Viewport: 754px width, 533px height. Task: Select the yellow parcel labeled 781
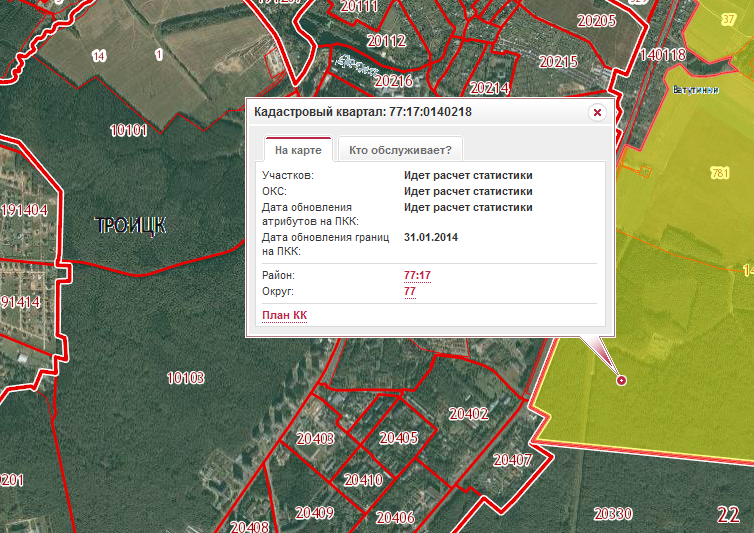(x=720, y=173)
